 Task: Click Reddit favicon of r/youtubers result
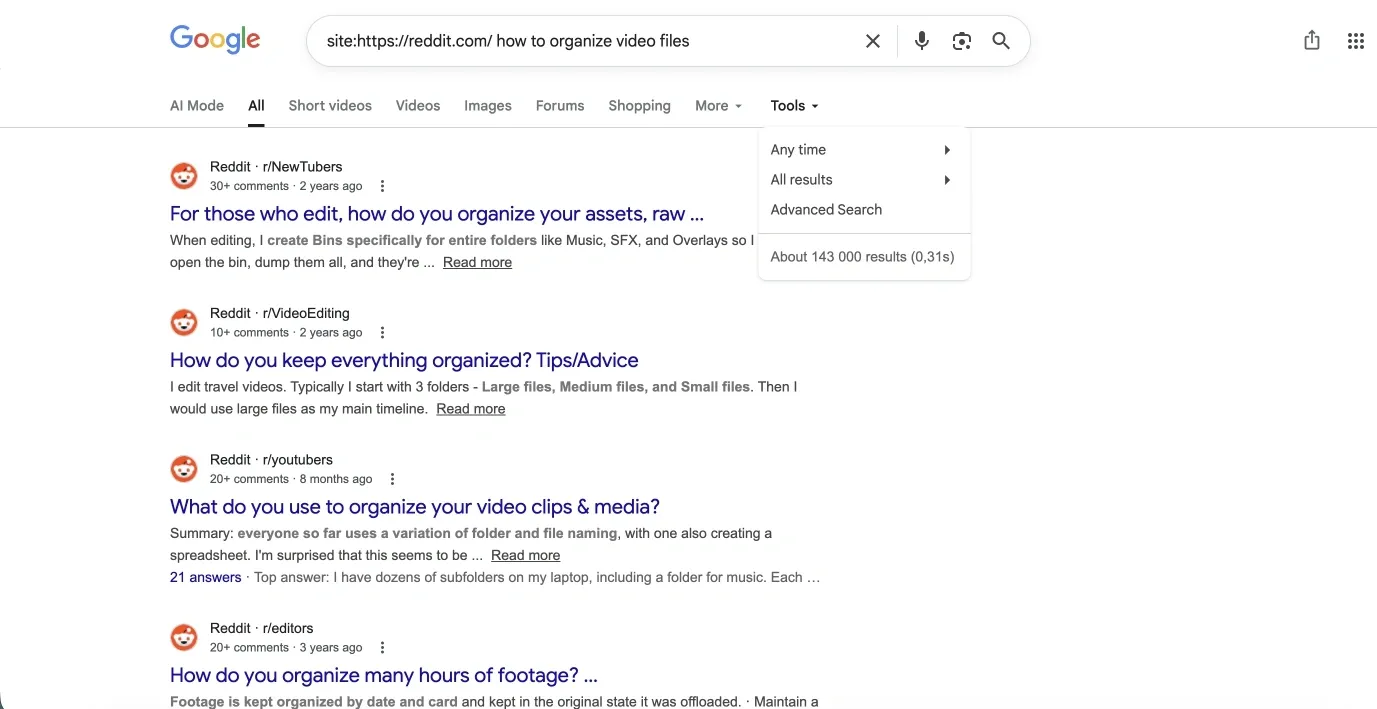[184, 469]
